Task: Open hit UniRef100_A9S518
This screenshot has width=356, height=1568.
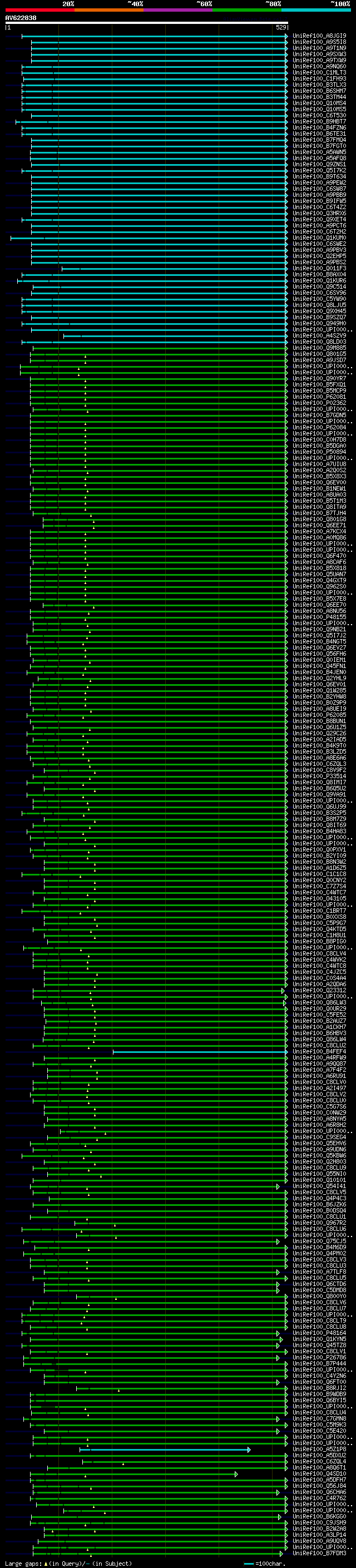Action: pyautogui.click(x=319, y=42)
